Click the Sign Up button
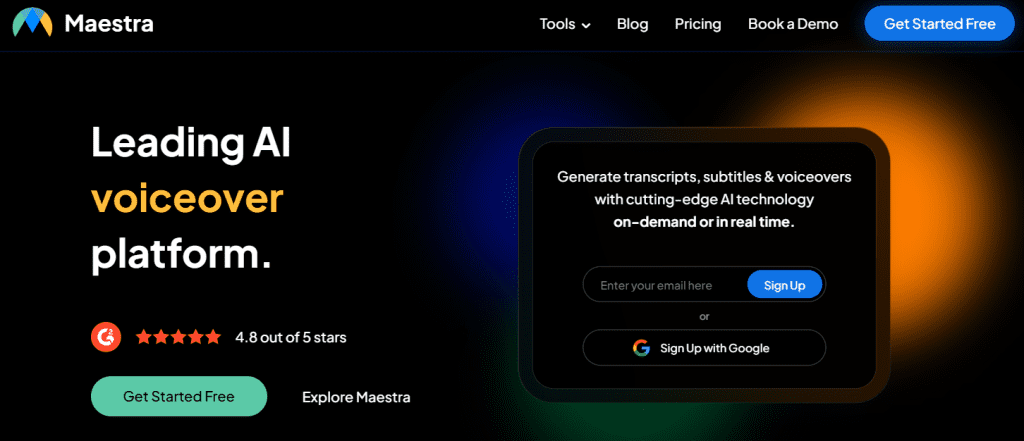 pos(784,285)
